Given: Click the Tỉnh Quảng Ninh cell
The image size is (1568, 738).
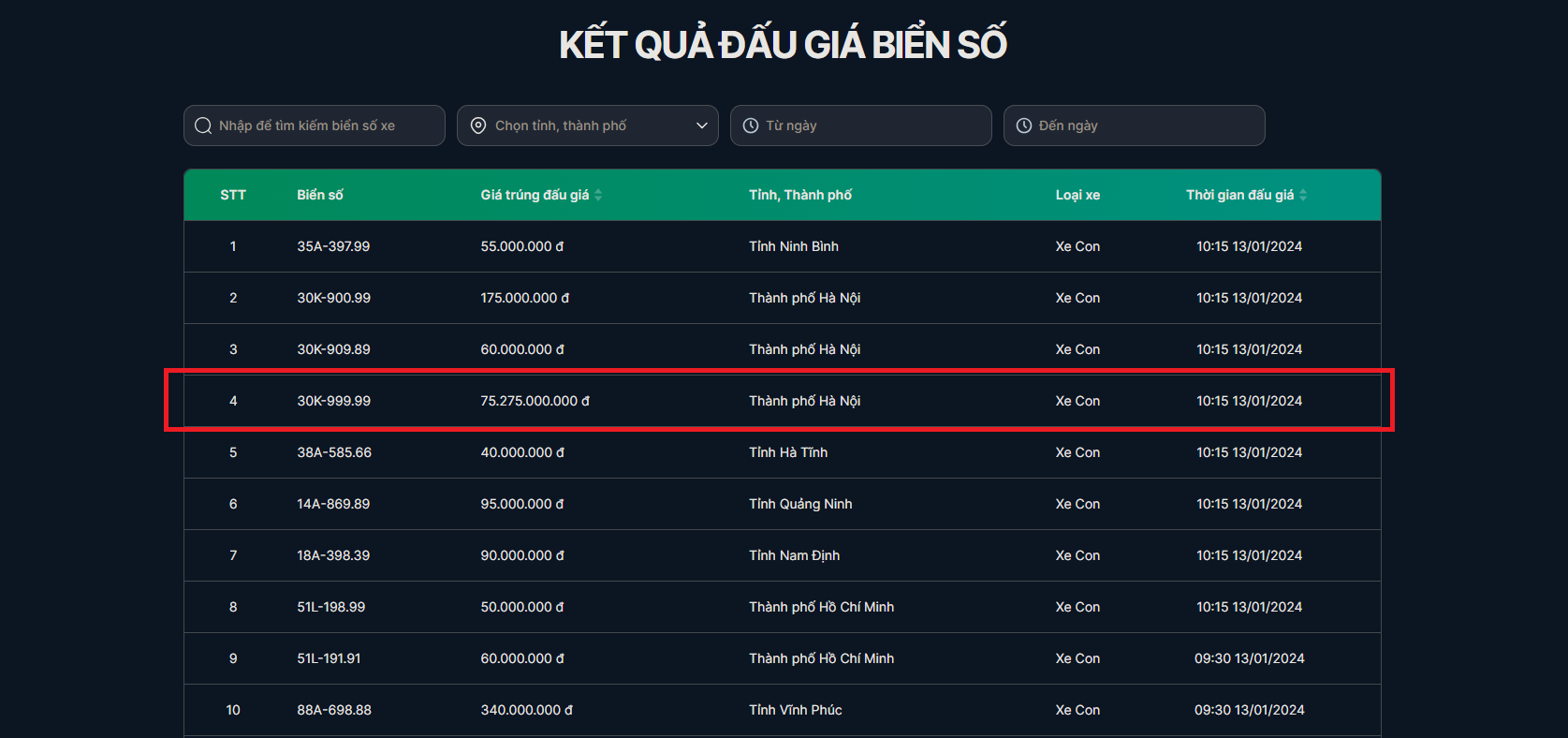Looking at the screenshot, I should pos(800,504).
